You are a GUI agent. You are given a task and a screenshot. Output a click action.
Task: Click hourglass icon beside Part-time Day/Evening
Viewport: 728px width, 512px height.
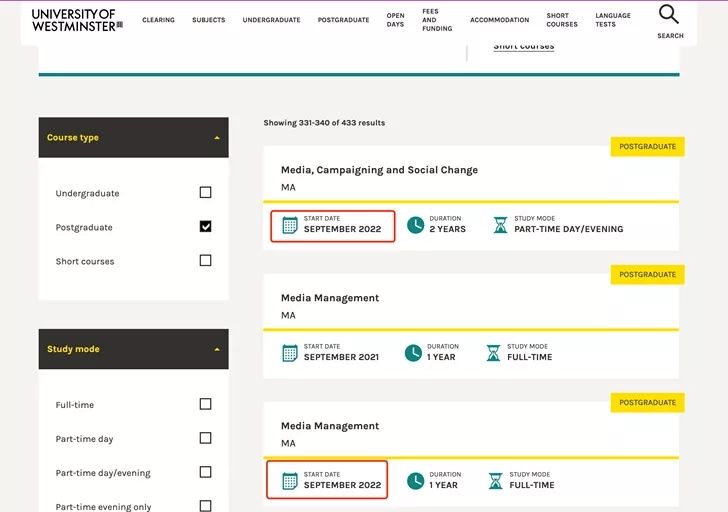click(500, 225)
